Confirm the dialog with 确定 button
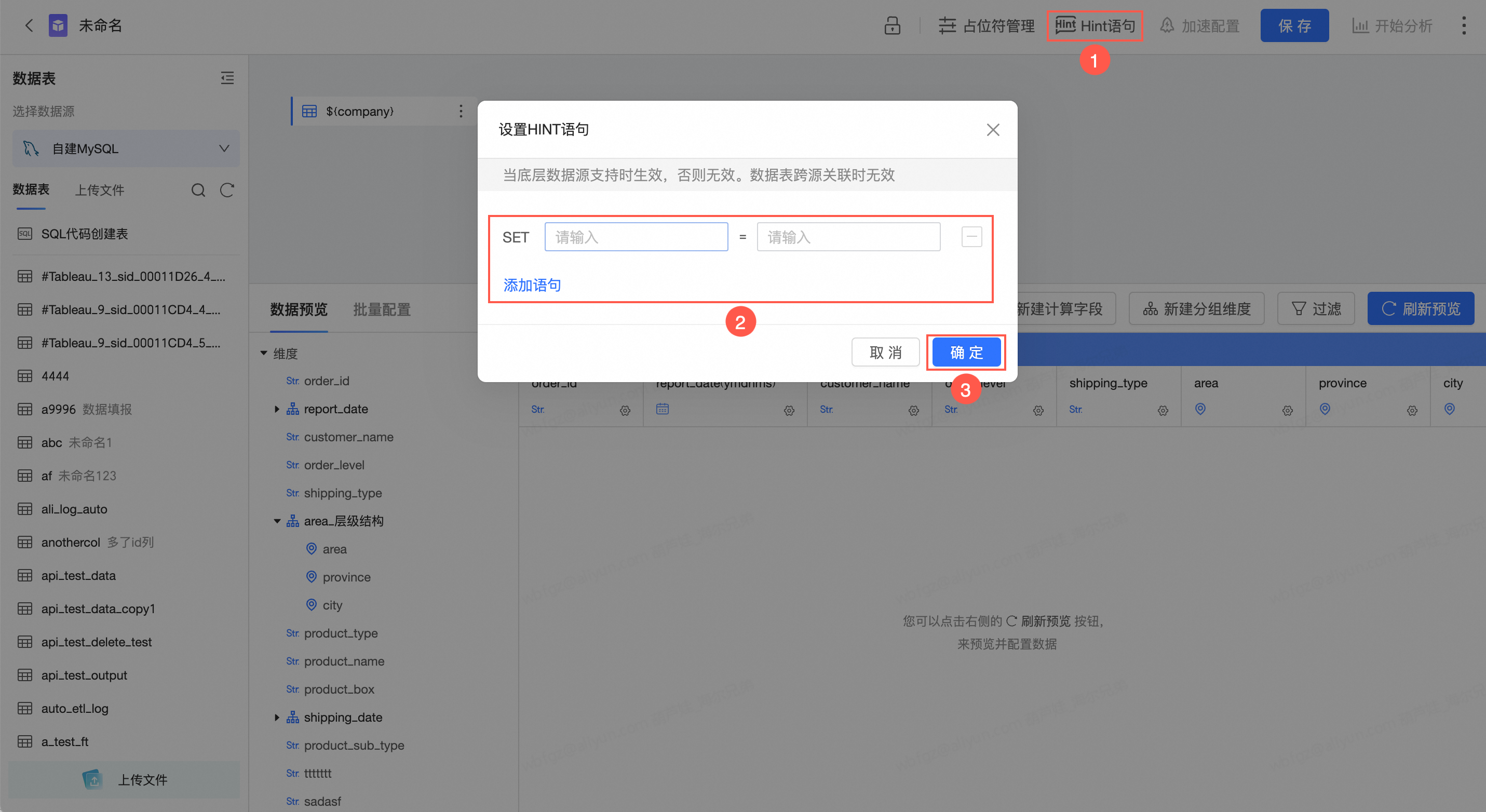Screen dimensions: 1486x812 click(x=966, y=353)
